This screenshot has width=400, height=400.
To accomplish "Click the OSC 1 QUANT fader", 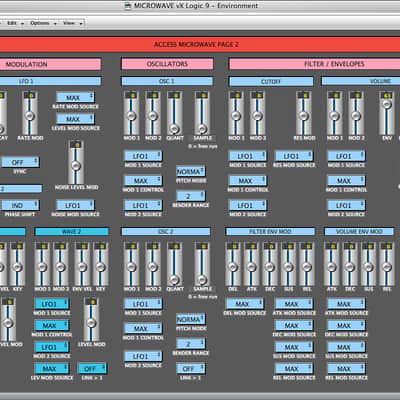I will [x=174, y=113].
